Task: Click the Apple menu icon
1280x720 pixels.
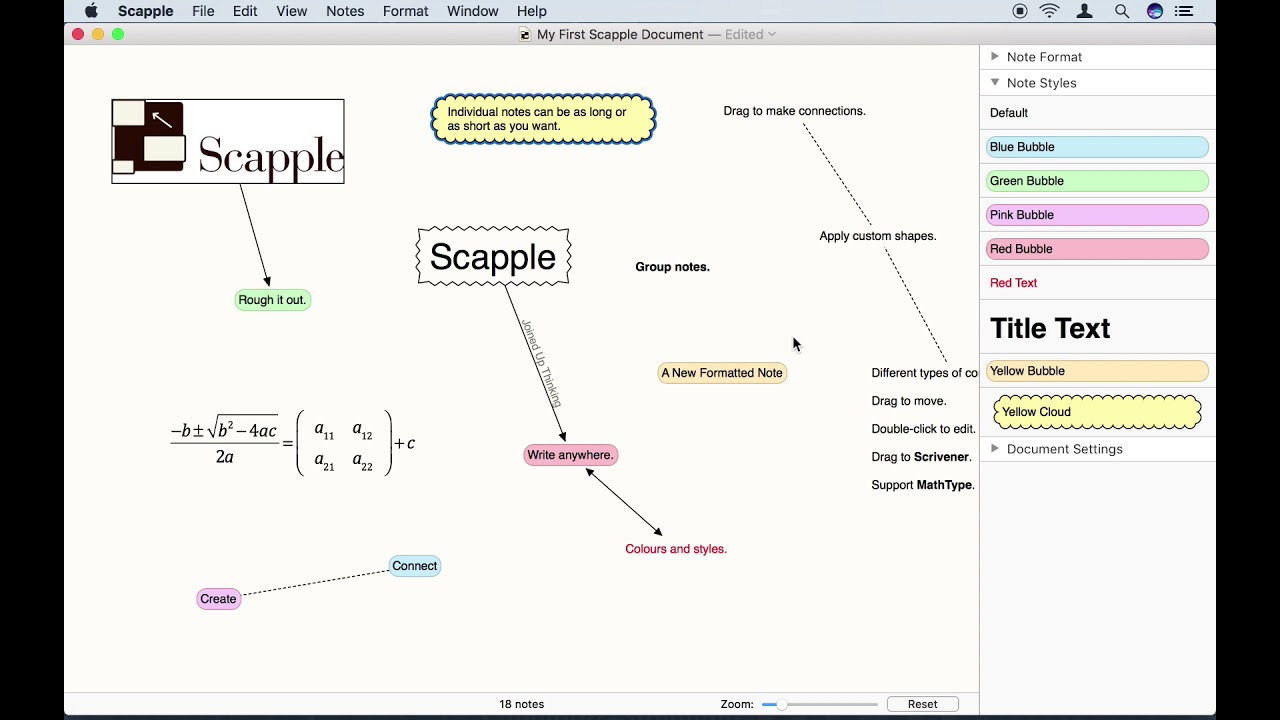Action: click(x=91, y=11)
